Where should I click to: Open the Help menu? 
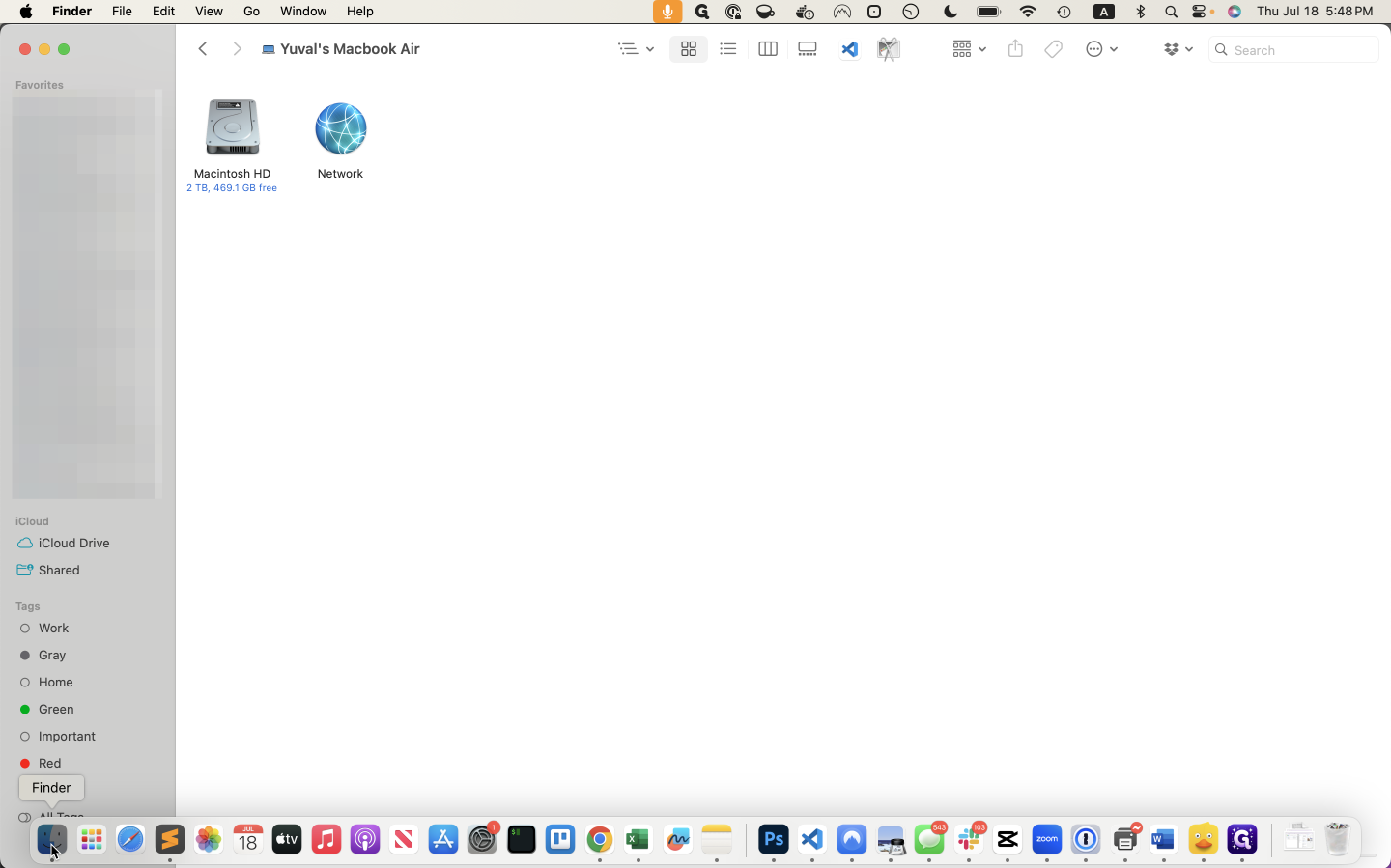pos(360,12)
